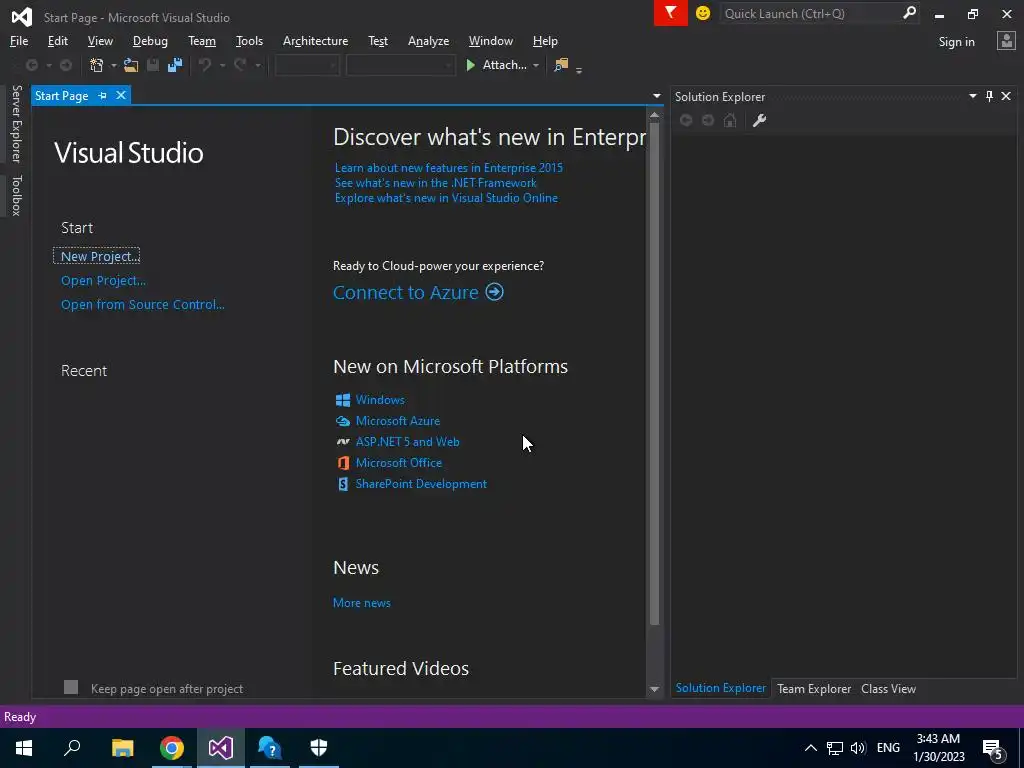Click into the Quick Launch search field
Viewport: 1024px width, 768px height.
click(810, 13)
